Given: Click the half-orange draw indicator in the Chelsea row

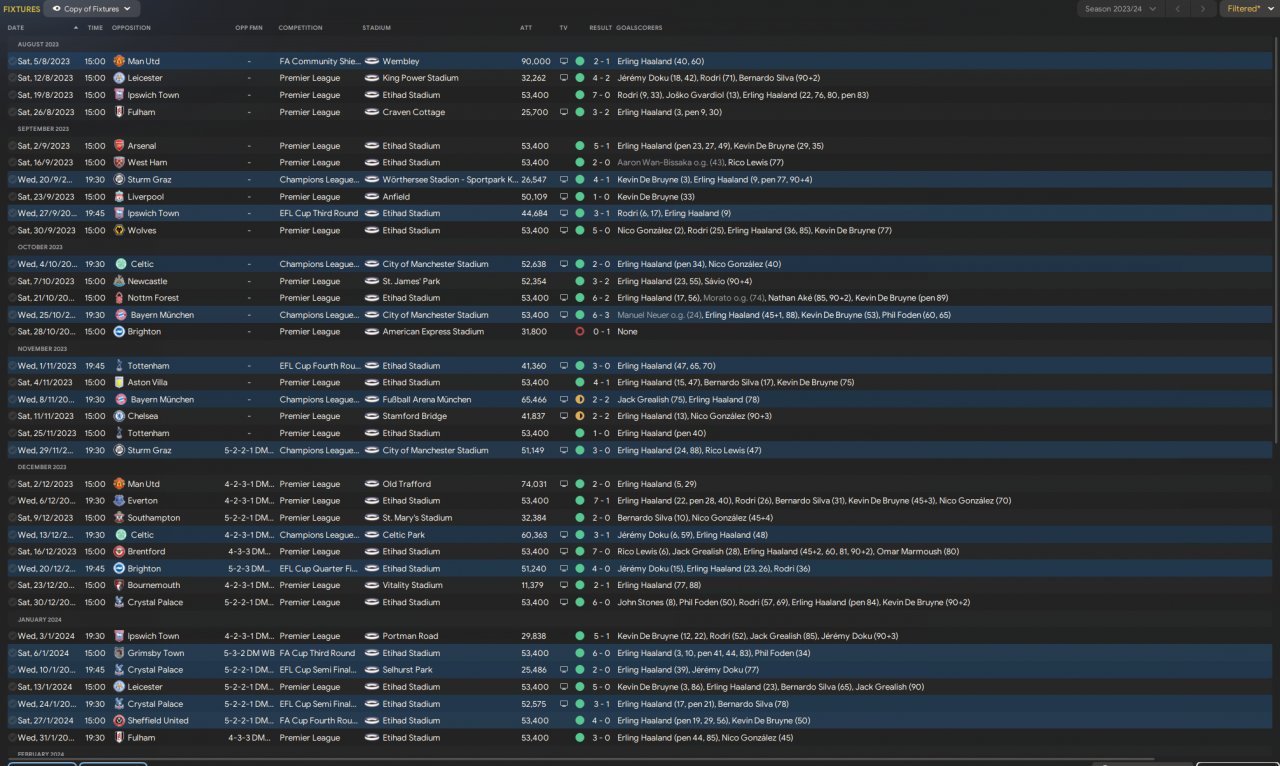Looking at the screenshot, I should (580, 416).
